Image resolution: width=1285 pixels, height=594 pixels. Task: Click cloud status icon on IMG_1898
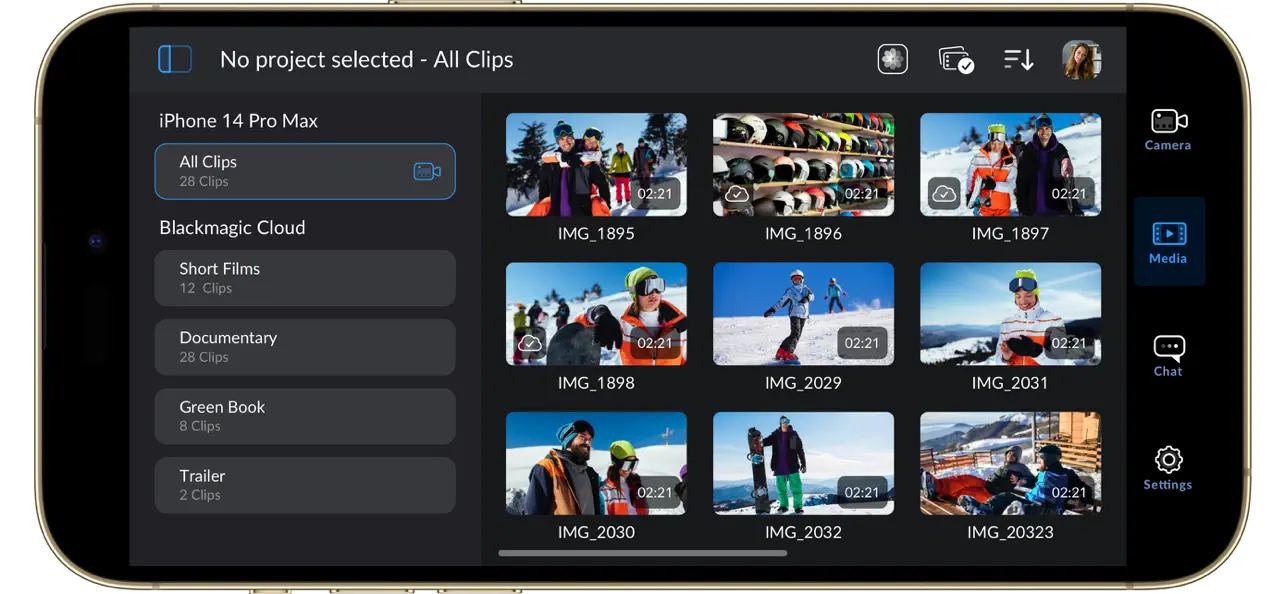pyautogui.click(x=530, y=343)
